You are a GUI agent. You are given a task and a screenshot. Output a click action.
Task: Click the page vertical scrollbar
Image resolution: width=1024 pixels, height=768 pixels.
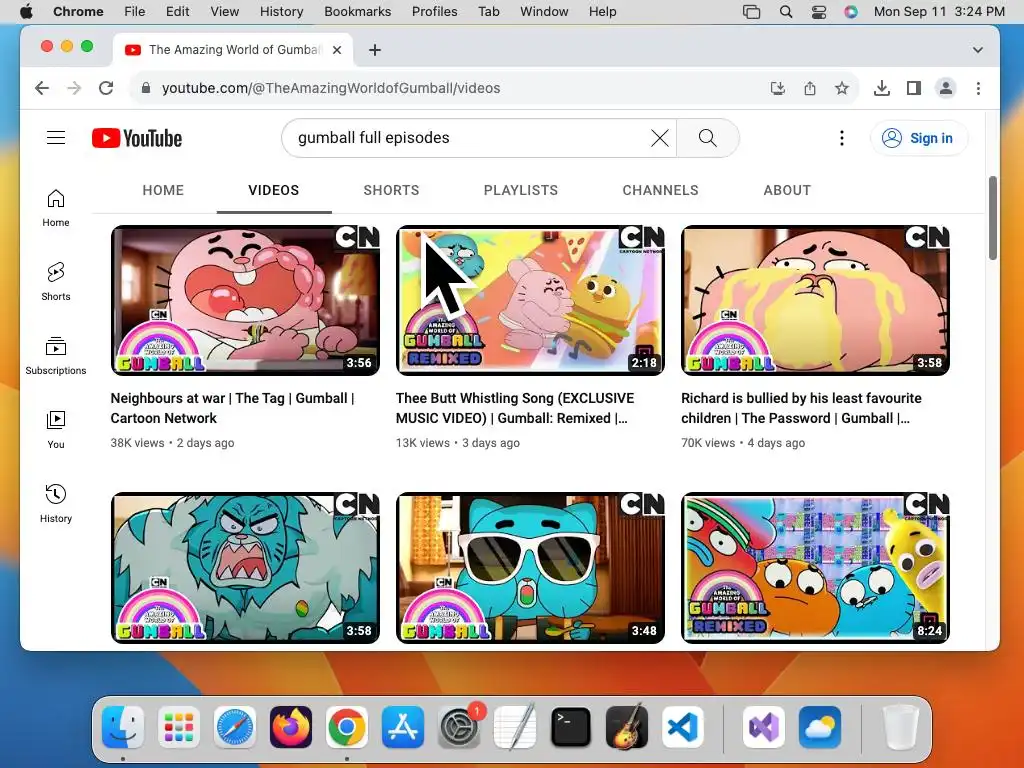tap(993, 218)
